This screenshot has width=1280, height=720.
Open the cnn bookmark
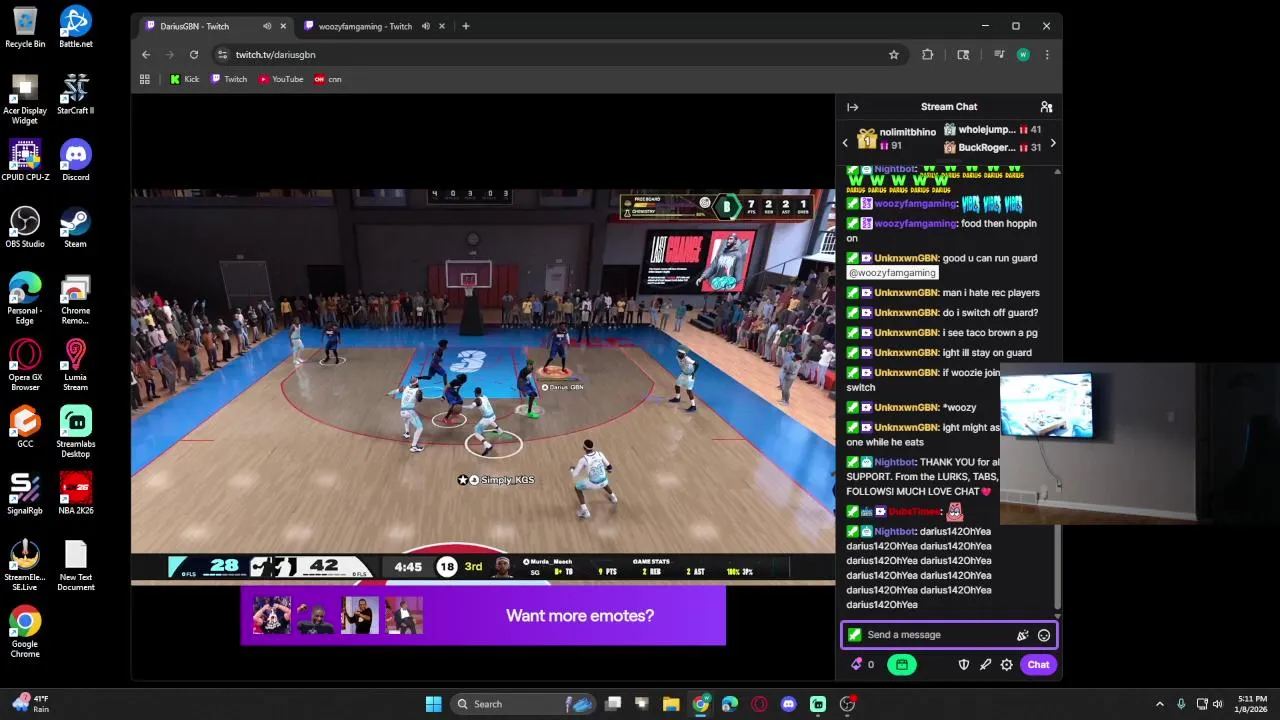[x=328, y=79]
